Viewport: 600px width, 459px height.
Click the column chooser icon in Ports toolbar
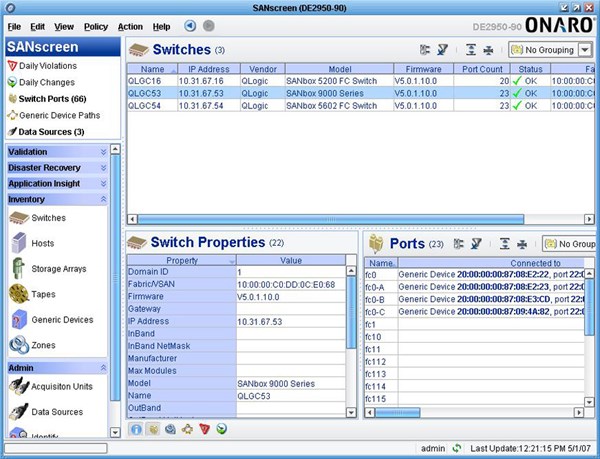(x=458, y=244)
